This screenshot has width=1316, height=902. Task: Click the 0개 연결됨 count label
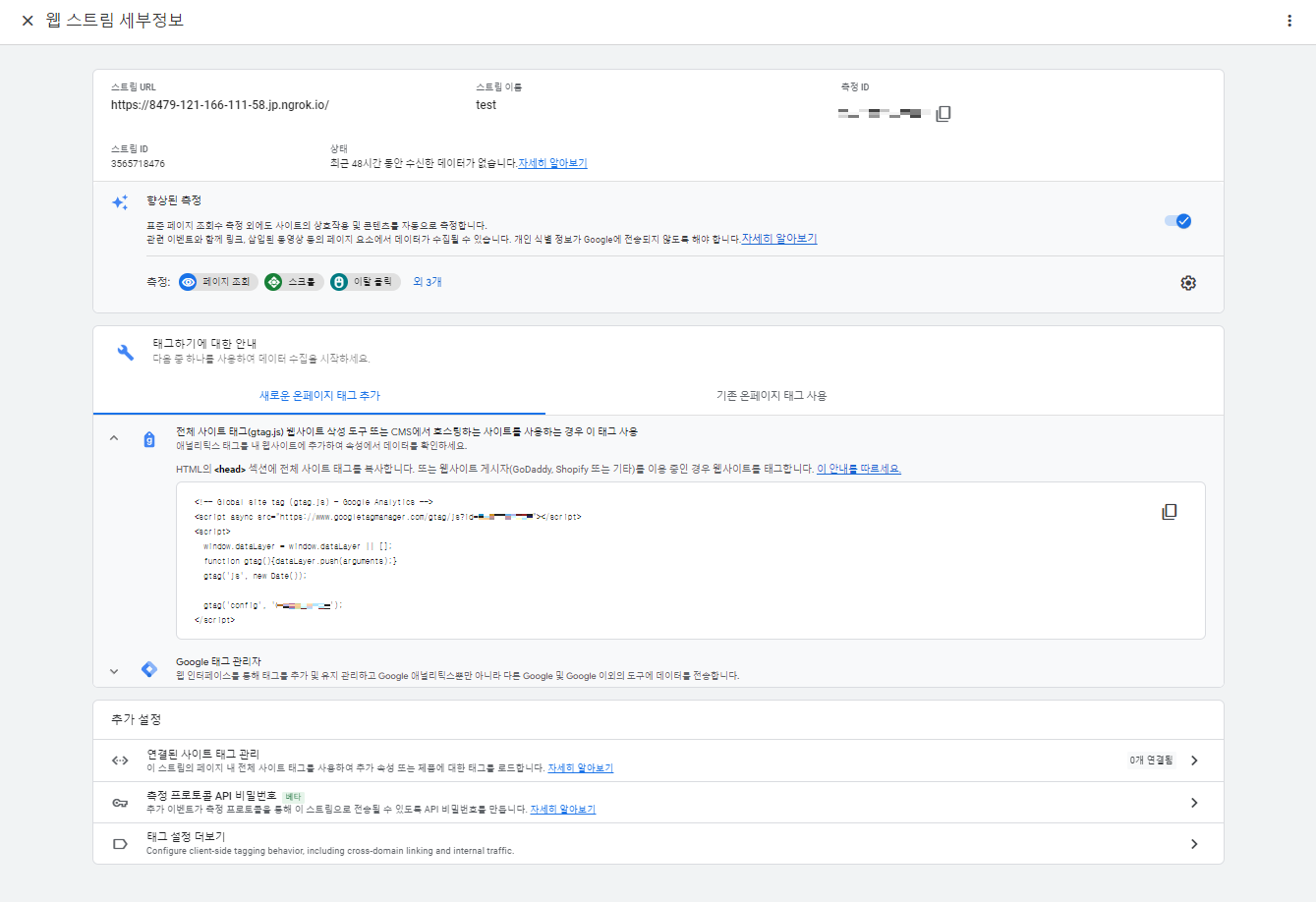tap(1152, 761)
